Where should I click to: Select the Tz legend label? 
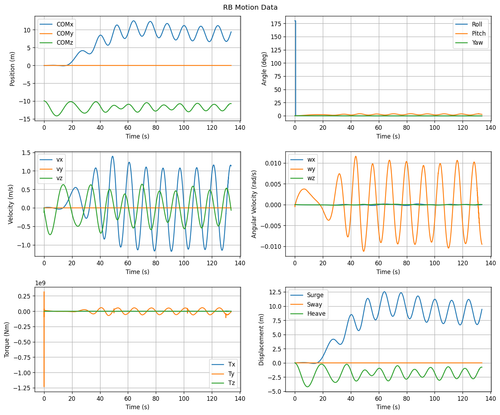click(232, 383)
